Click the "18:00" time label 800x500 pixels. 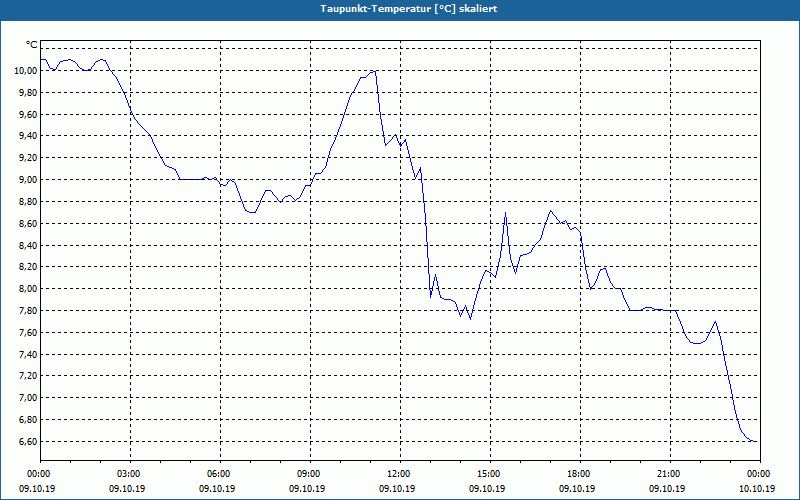coord(580,474)
